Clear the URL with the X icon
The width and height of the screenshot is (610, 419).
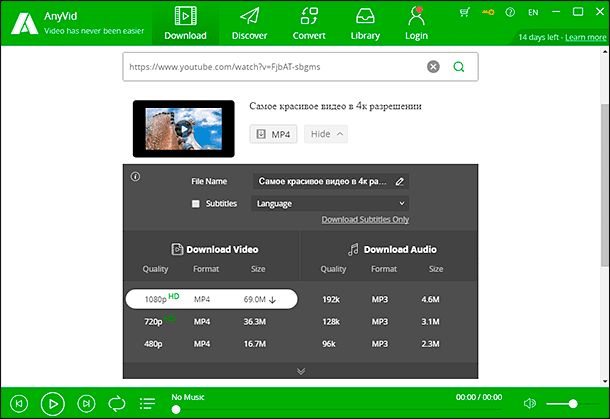tap(433, 67)
